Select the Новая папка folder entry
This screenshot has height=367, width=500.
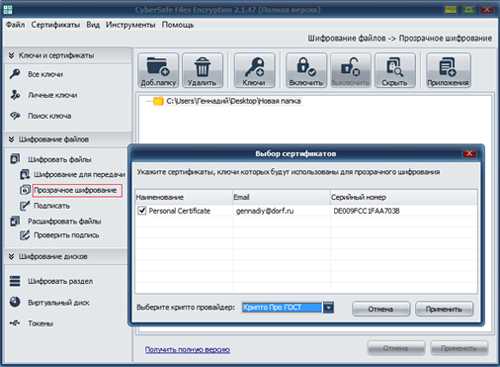pyautogui.click(x=233, y=101)
